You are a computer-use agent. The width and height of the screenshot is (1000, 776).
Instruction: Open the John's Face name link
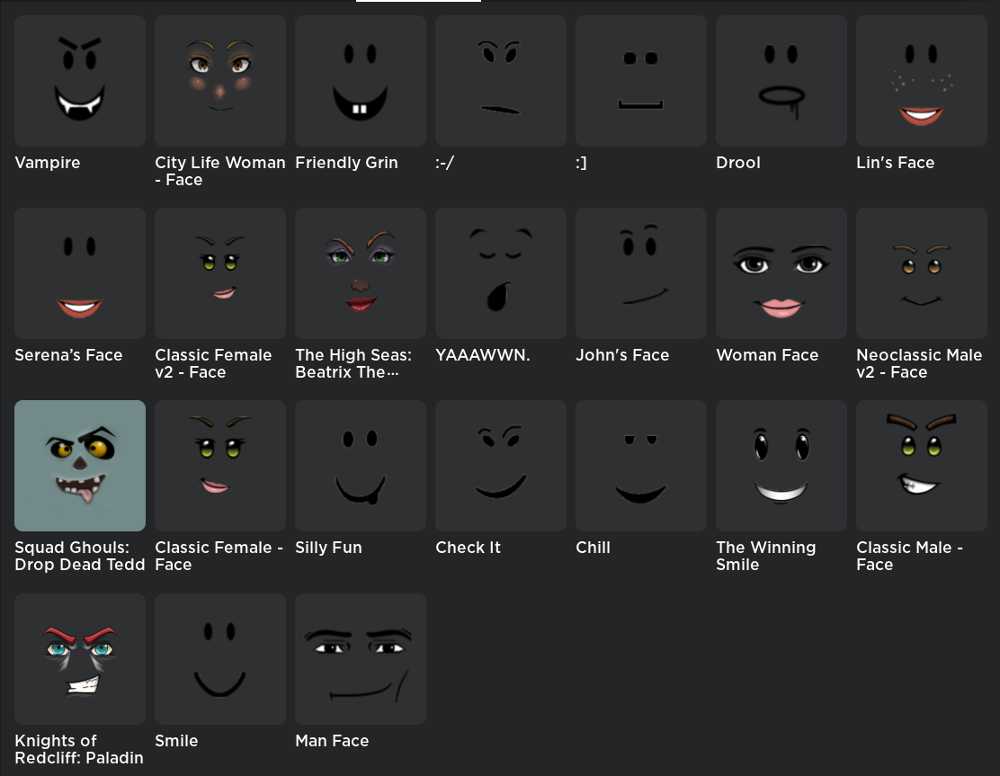[x=622, y=355]
